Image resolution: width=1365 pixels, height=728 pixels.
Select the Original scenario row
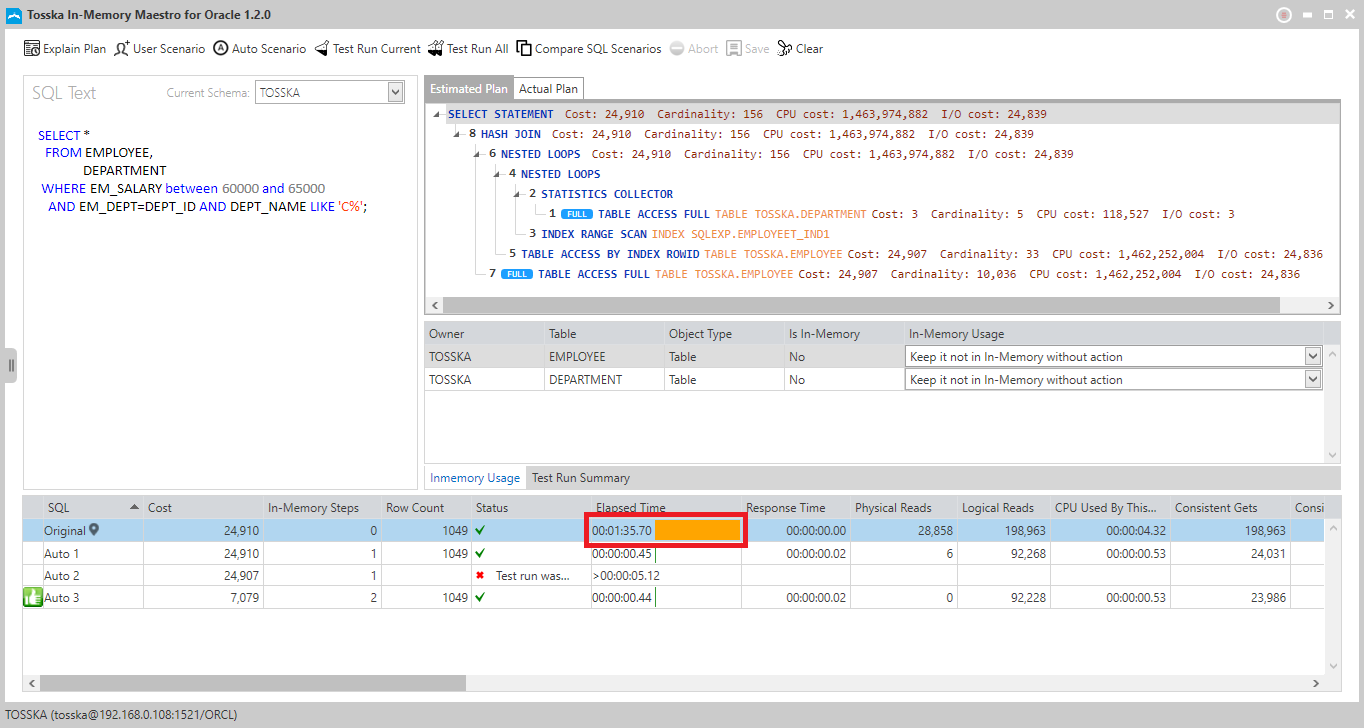[674, 531]
